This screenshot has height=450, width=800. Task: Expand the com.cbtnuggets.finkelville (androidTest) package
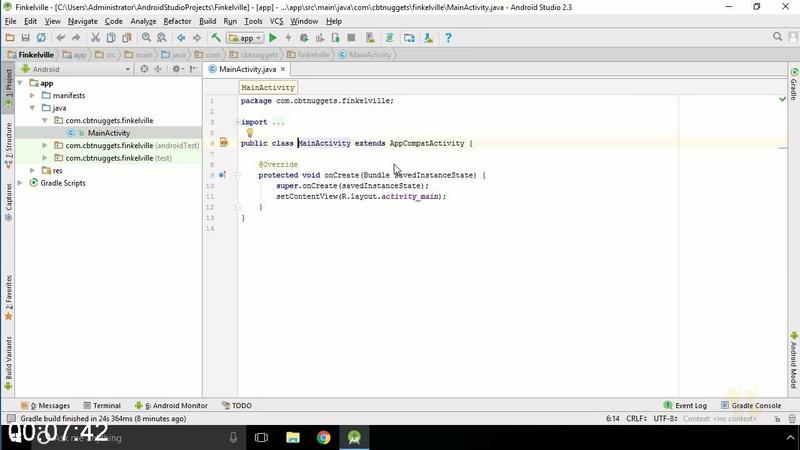[45, 145]
